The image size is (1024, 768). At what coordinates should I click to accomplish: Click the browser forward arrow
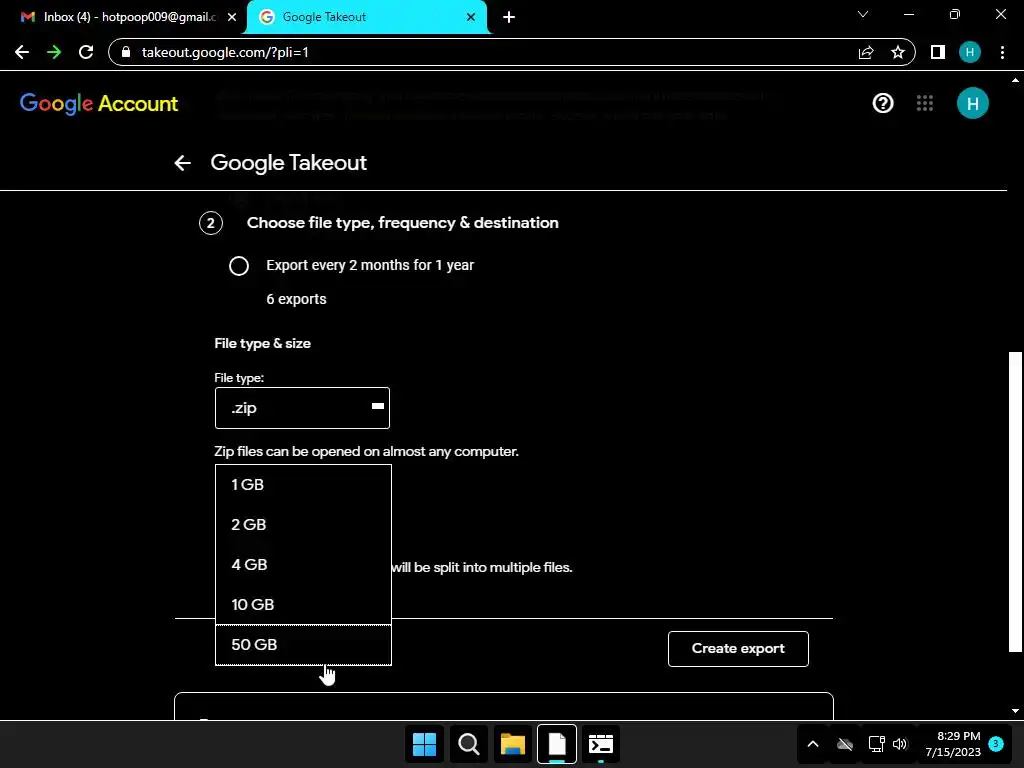coord(54,52)
